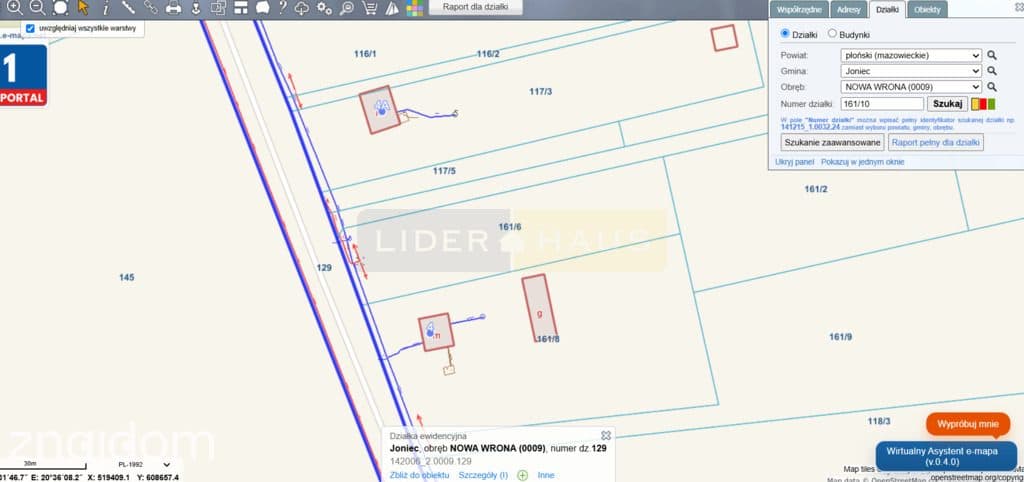Viewport: 1024px width, 482px height.
Task: Click search icon next to Obręb
Action: click(991, 87)
